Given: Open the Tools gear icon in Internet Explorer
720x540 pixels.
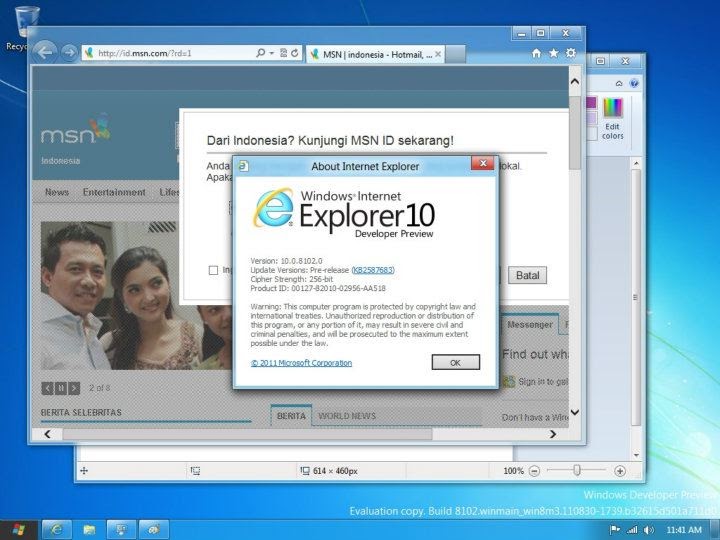Looking at the screenshot, I should point(571,53).
